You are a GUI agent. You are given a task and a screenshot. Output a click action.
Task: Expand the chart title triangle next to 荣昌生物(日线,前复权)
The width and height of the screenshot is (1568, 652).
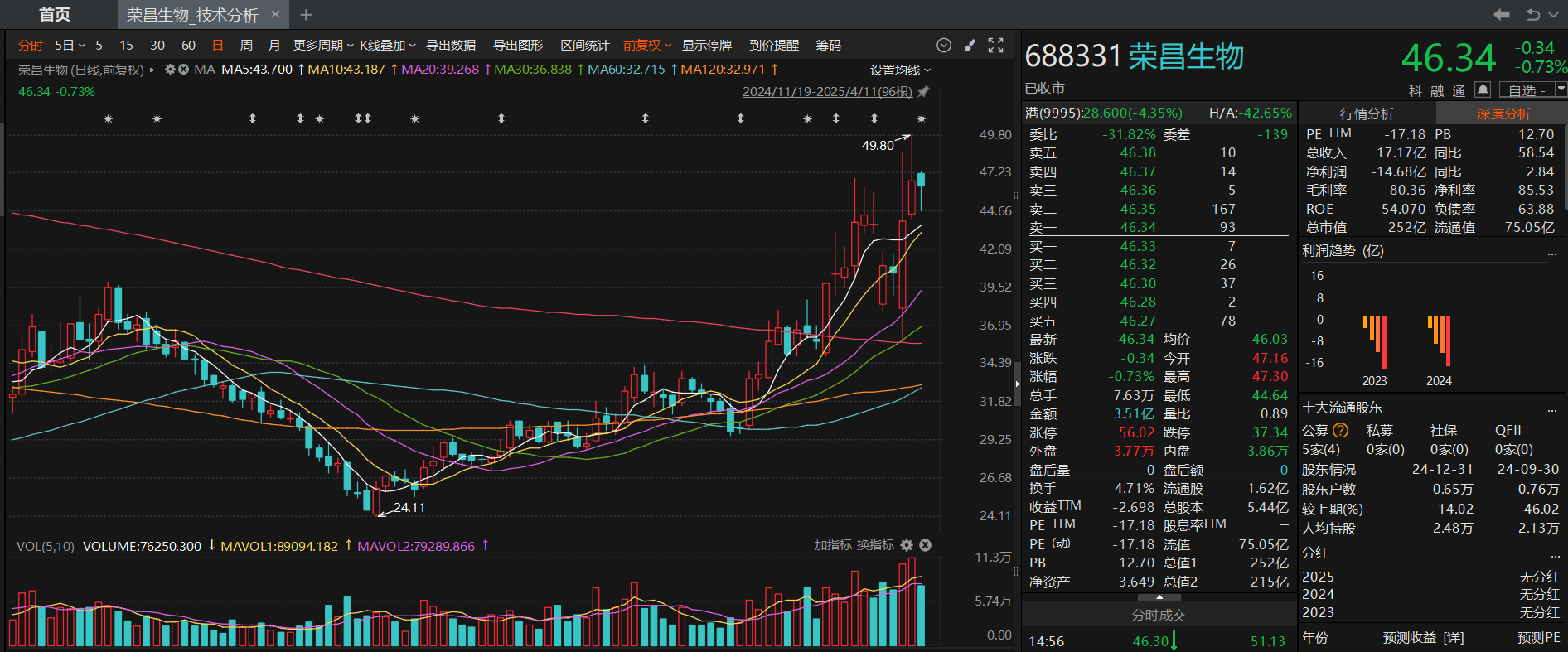point(152,70)
